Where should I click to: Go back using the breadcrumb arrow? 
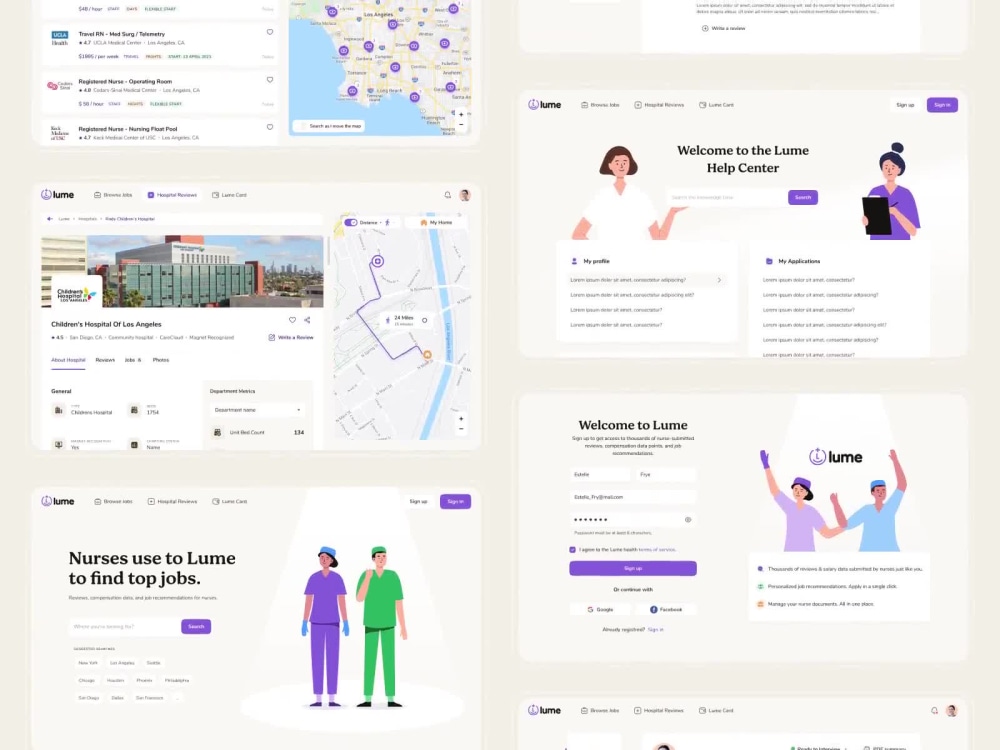pos(50,219)
